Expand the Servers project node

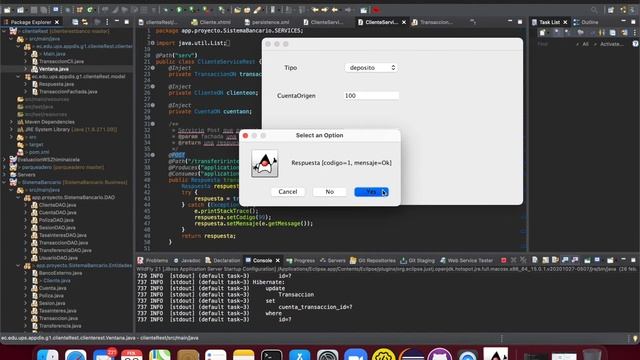pos(4,175)
